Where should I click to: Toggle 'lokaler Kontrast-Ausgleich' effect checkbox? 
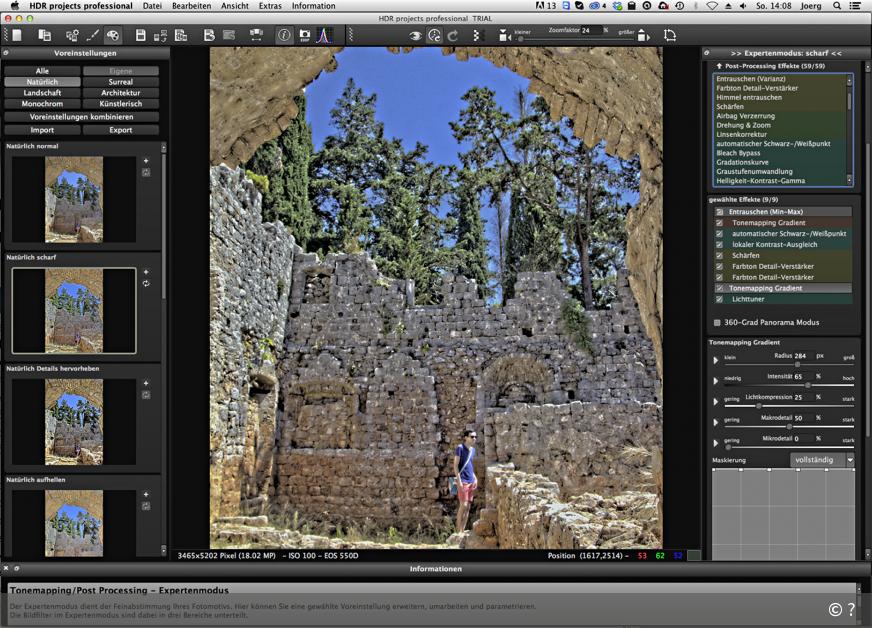[x=720, y=245]
